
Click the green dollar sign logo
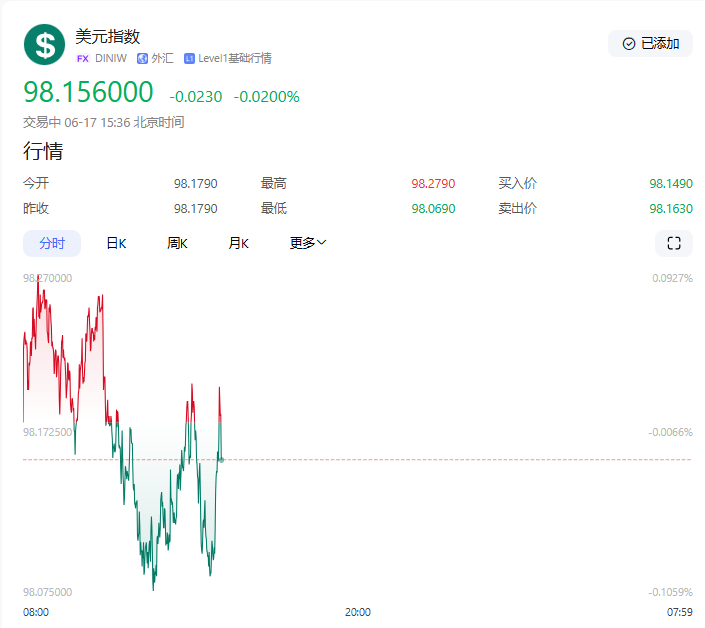pyautogui.click(x=44, y=44)
